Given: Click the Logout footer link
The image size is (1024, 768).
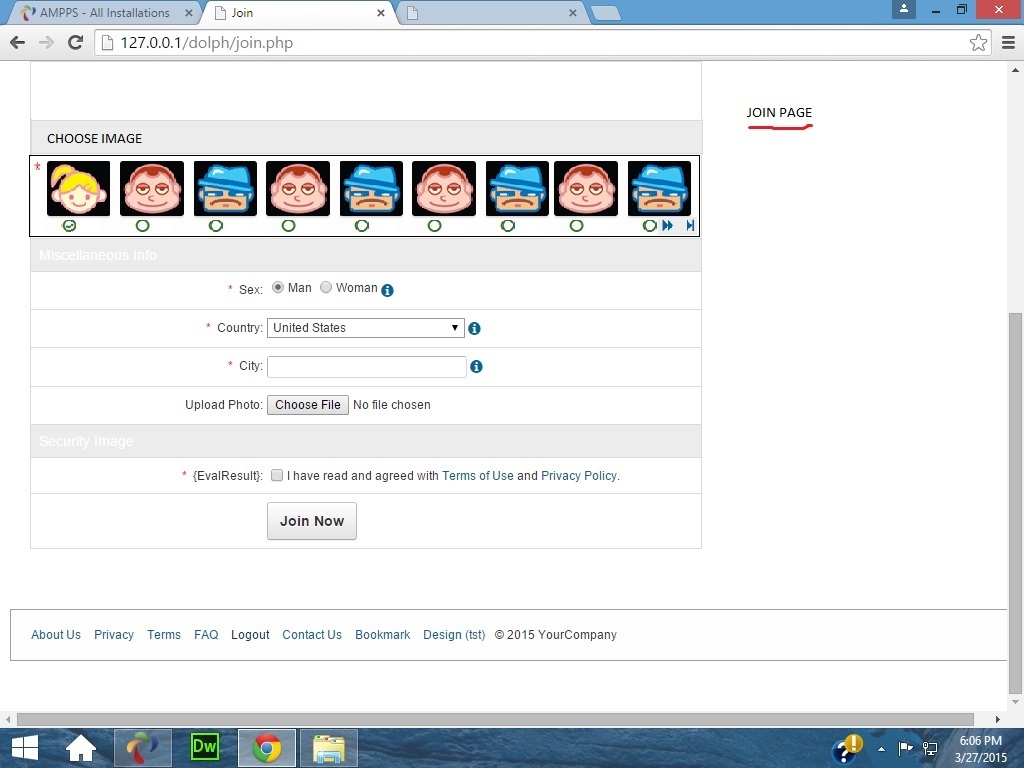Looking at the screenshot, I should [250, 635].
